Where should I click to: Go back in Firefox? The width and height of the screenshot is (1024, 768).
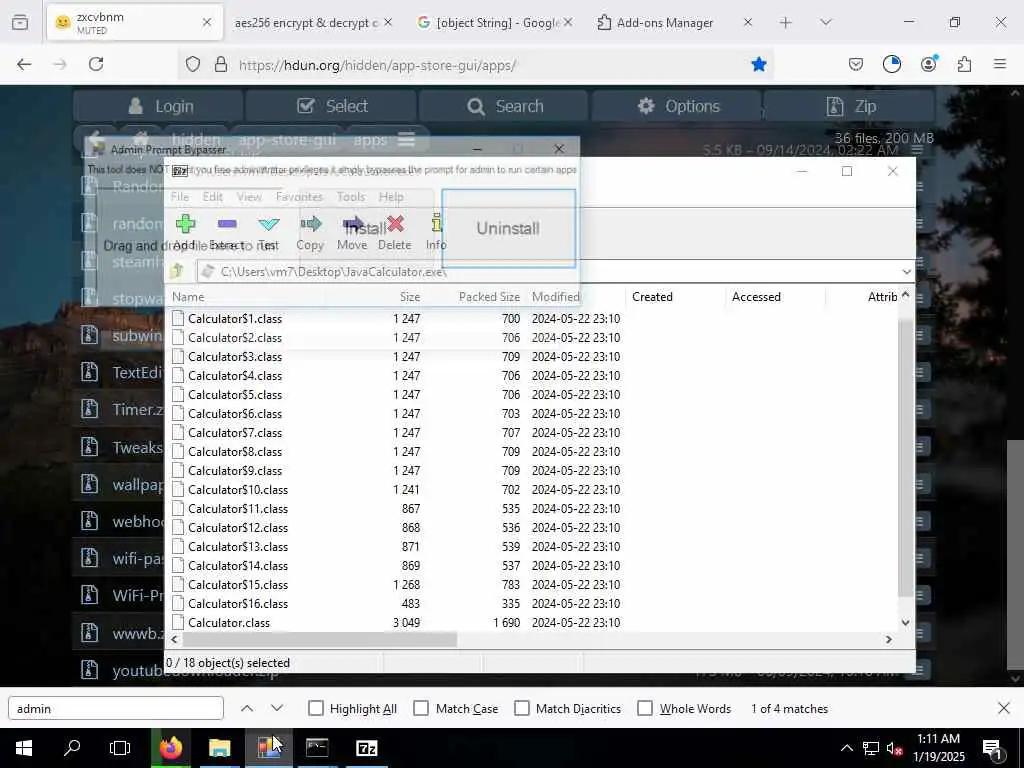tap(24, 64)
